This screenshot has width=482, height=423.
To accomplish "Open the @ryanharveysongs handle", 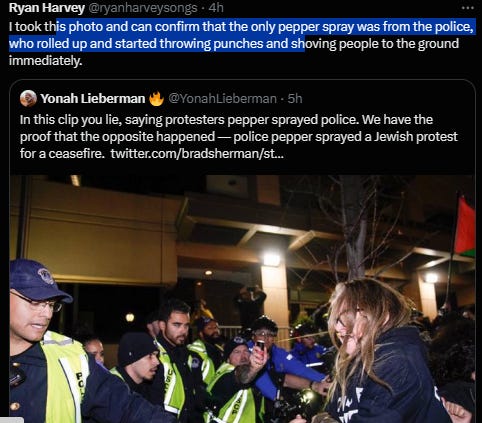I will coord(142,8).
